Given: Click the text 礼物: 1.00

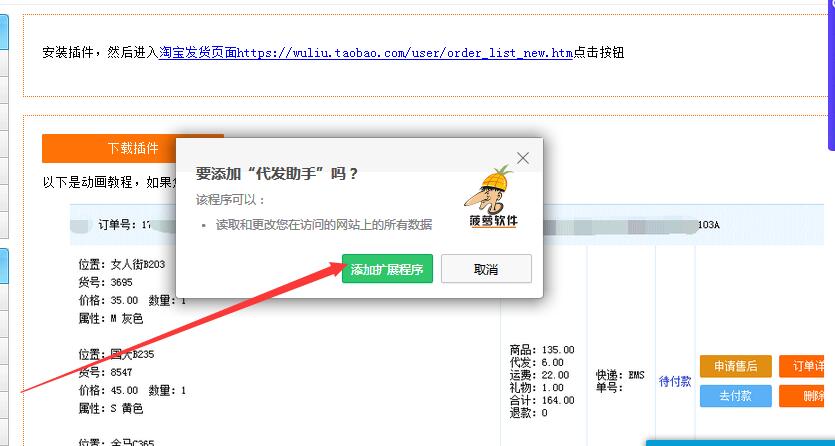Looking at the screenshot, I should tap(536, 387).
